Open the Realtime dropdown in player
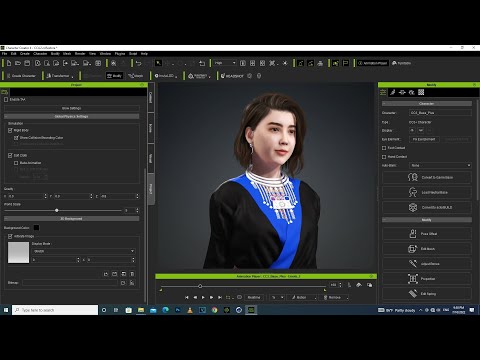This screenshot has height=360, width=480. (255, 297)
